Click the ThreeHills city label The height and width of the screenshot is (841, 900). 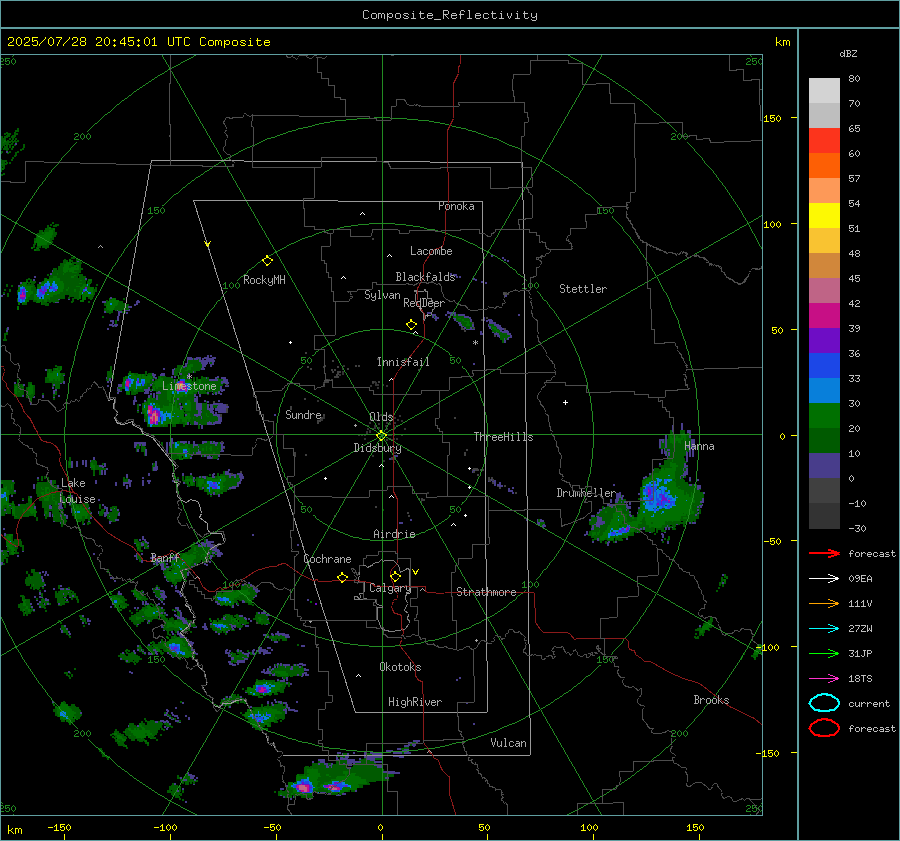coord(503,437)
